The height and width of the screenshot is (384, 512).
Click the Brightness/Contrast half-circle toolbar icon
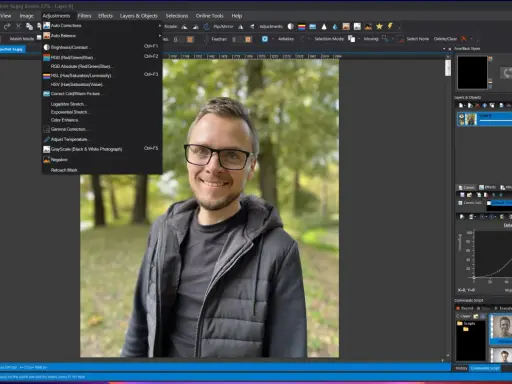pyautogui.click(x=291, y=26)
